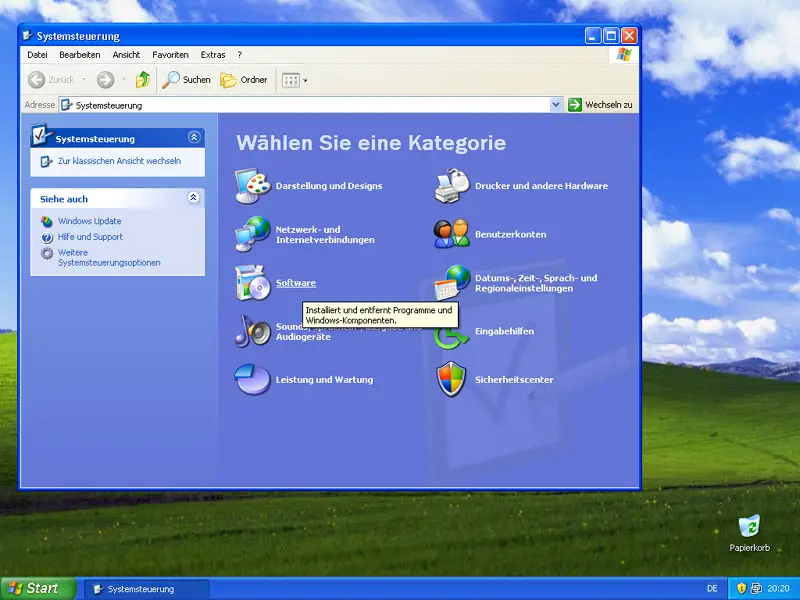This screenshot has width=800, height=600.
Task: Open the Netzwerk- und Internetverbindungen globe icon
Action: (x=253, y=234)
